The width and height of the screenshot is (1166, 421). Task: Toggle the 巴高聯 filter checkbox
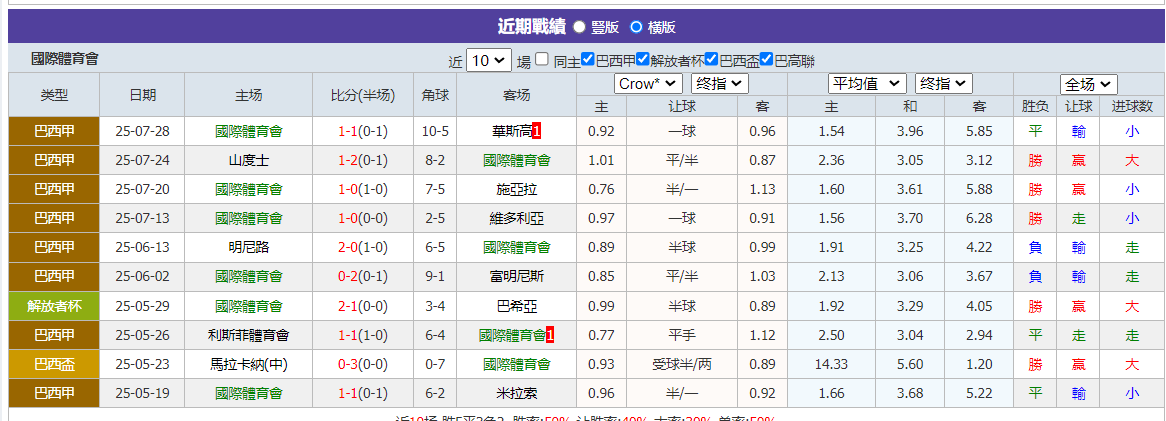767,60
